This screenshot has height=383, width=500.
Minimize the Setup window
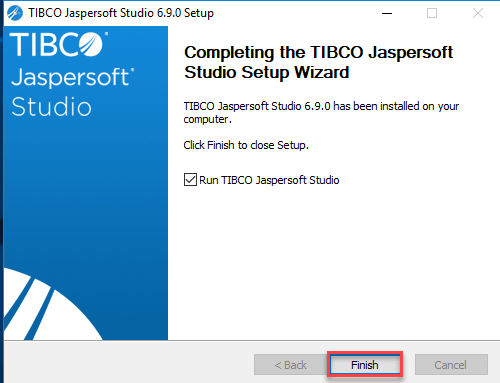[x=387, y=13]
